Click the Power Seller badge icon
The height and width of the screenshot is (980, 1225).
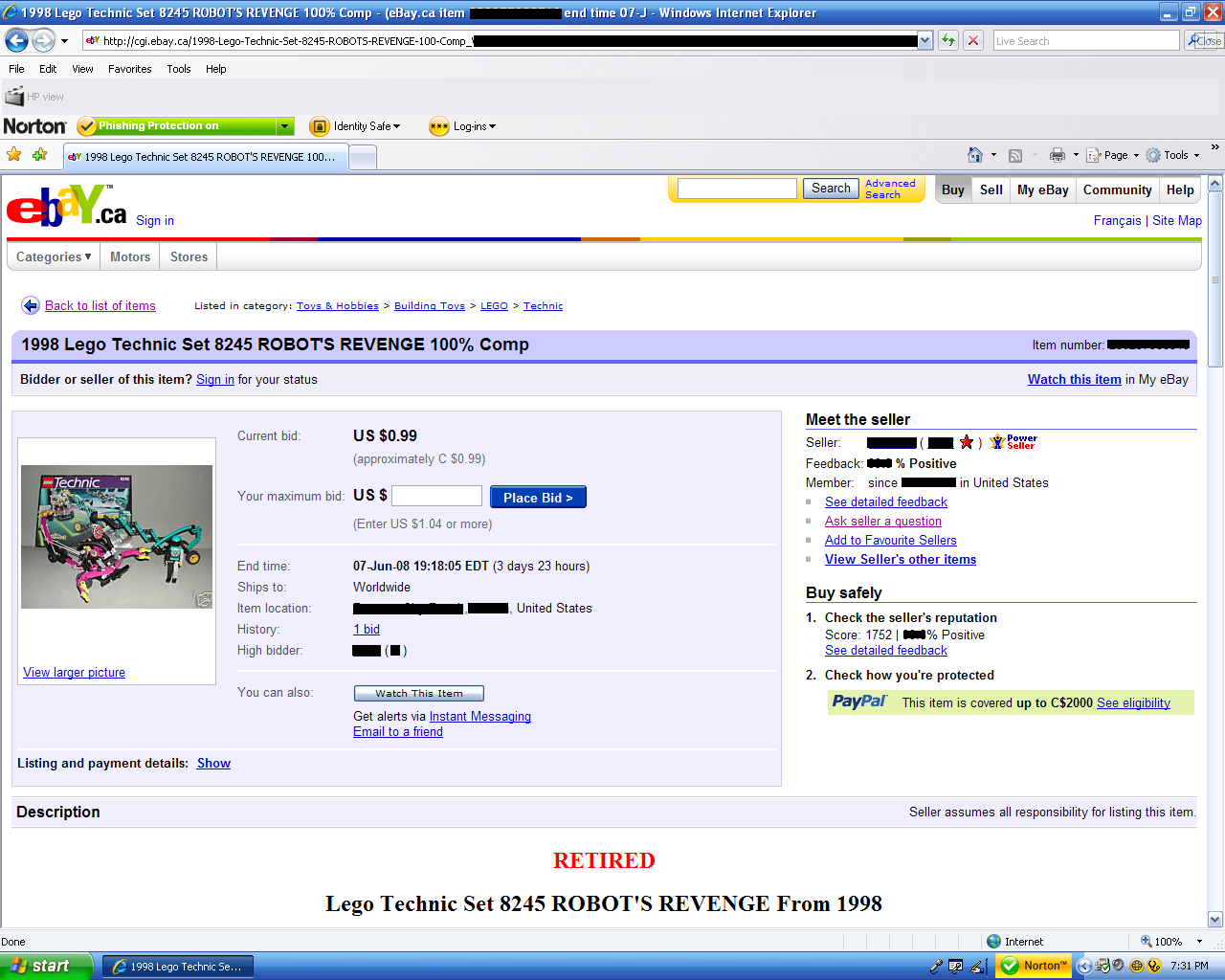(x=1013, y=441)
